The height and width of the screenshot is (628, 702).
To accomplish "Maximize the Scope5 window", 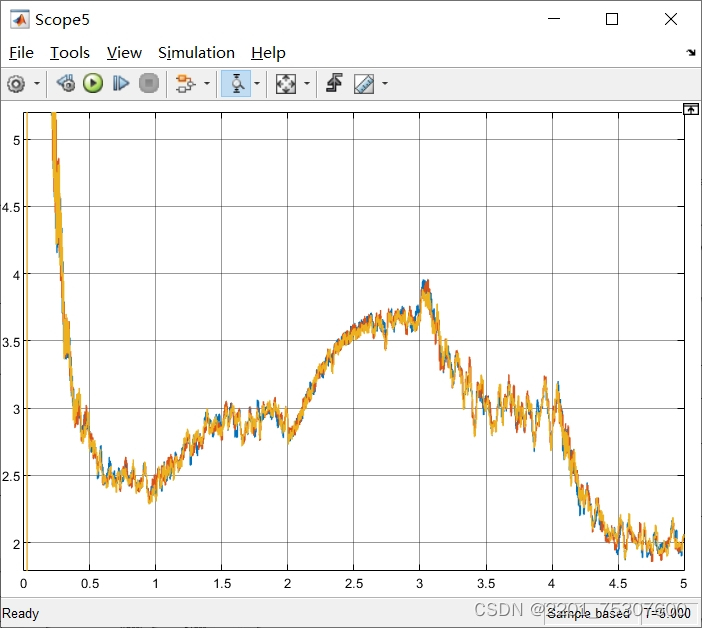I will point(612,19).
